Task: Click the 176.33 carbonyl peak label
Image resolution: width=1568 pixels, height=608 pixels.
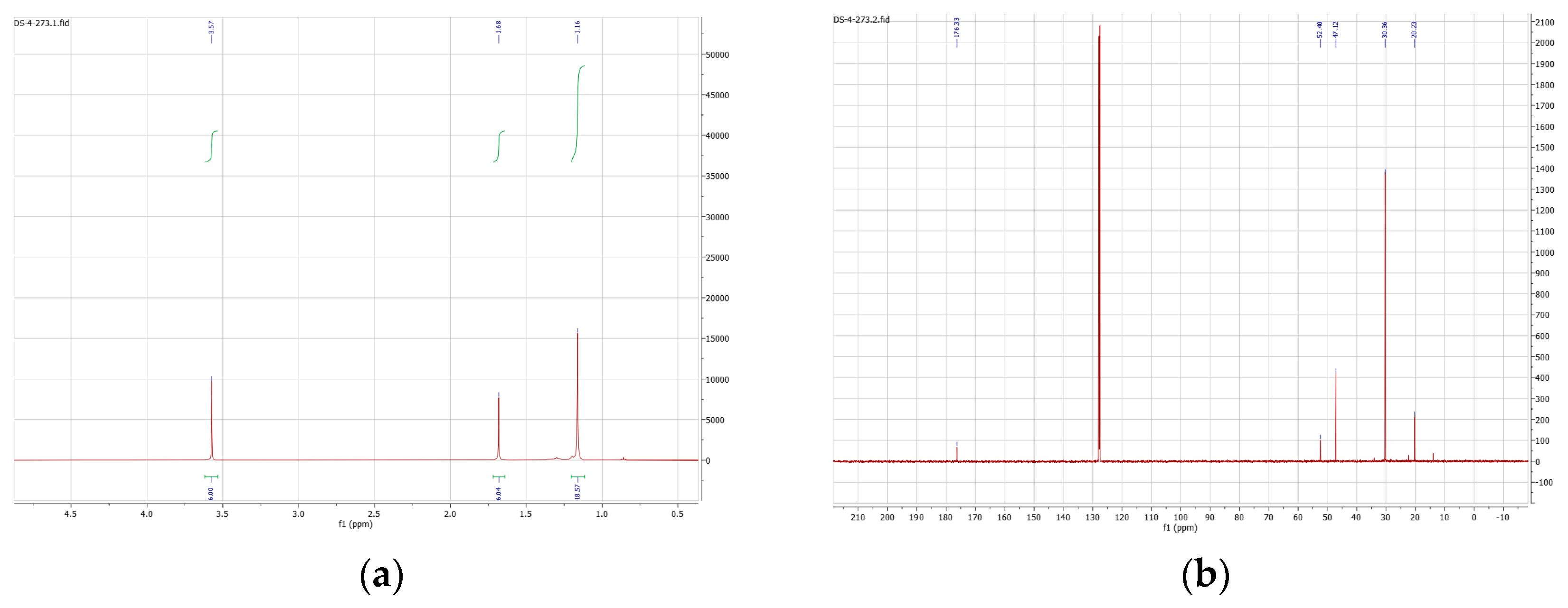Action: 956,28
